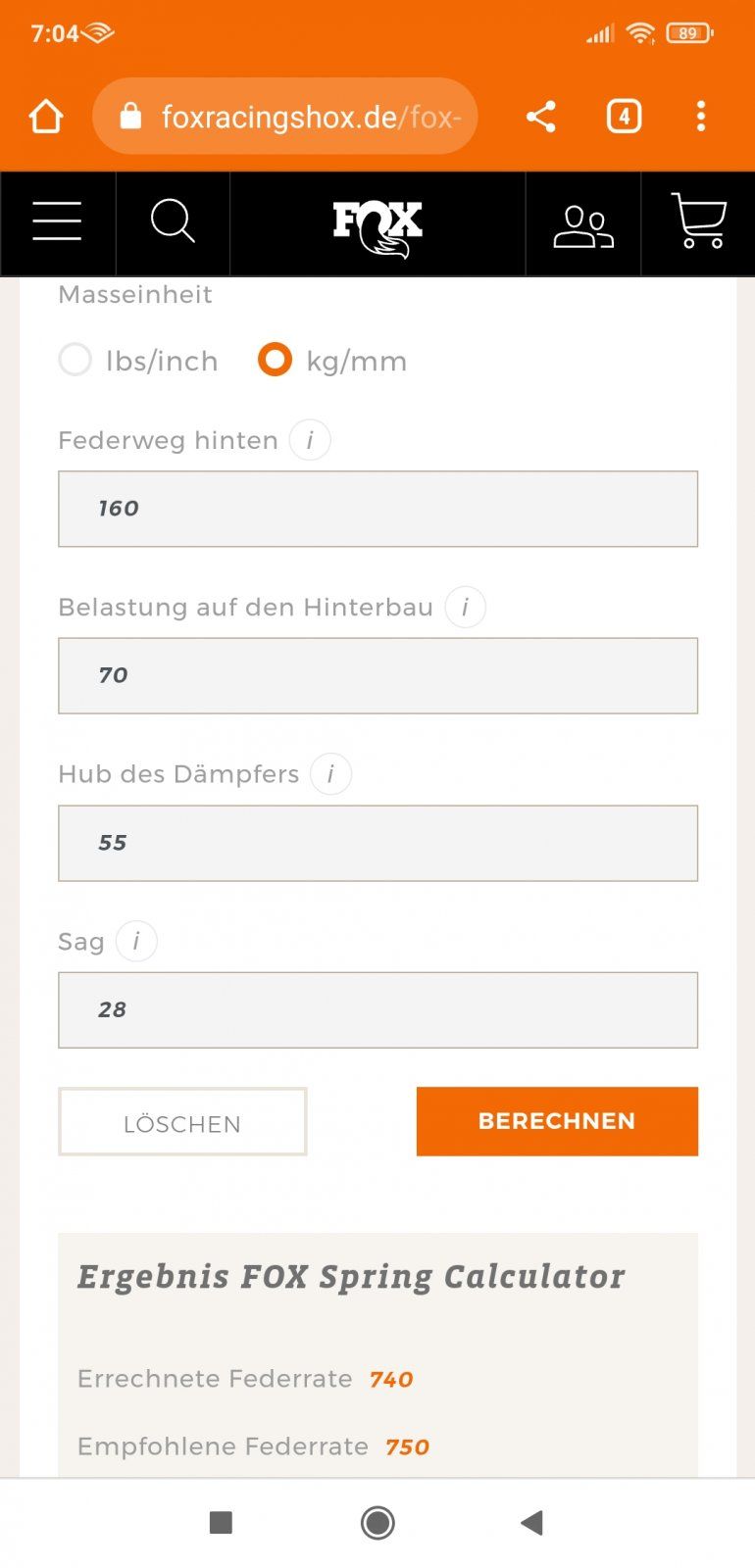This screenshot has width=755, height=1568.
Task: Share the current page
Action: click(541, 117)
